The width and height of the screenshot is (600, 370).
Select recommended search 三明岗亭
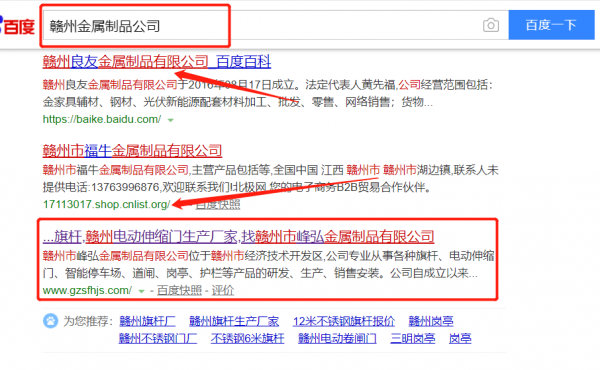[x=412, y=338]
